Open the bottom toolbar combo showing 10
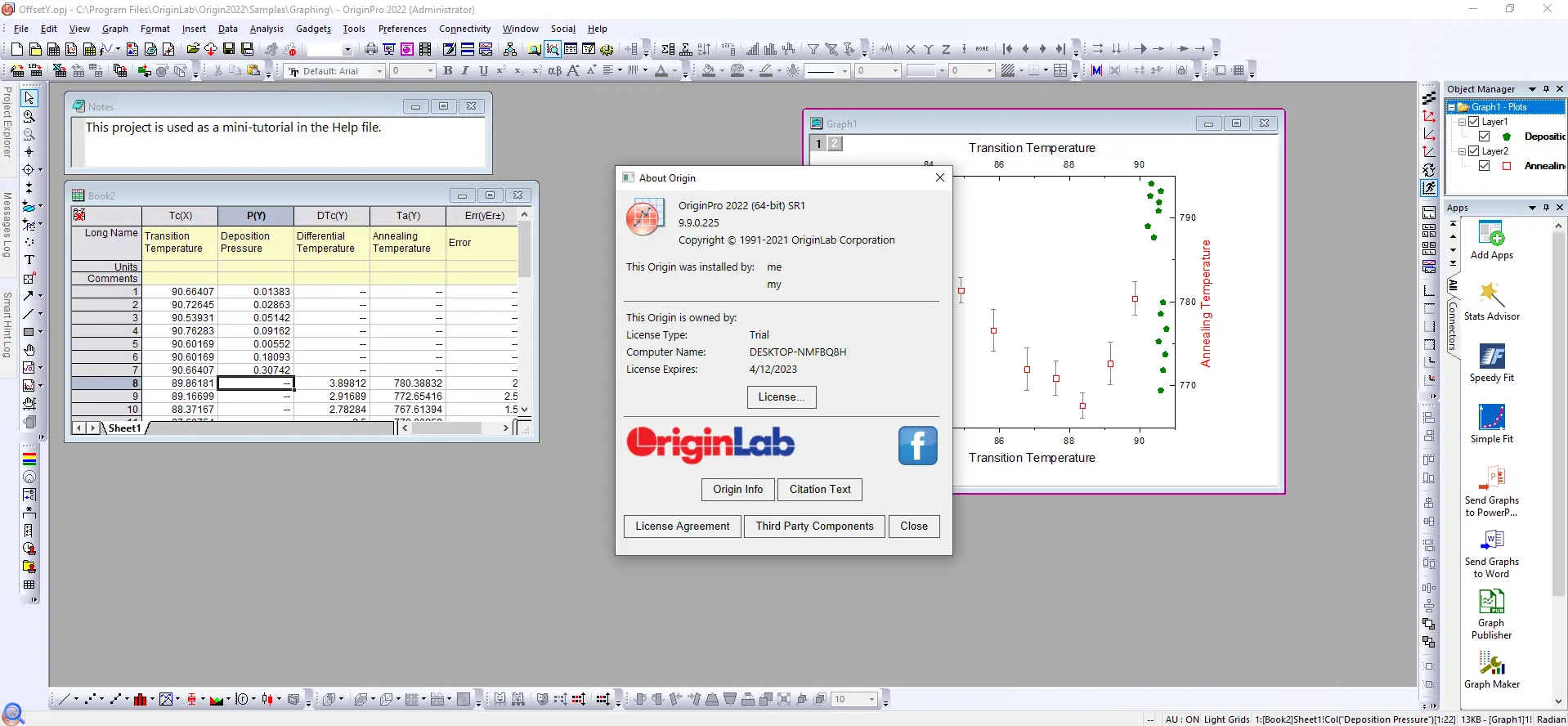Viewport: 1568px width, 726px height. (x=854, y=699)
